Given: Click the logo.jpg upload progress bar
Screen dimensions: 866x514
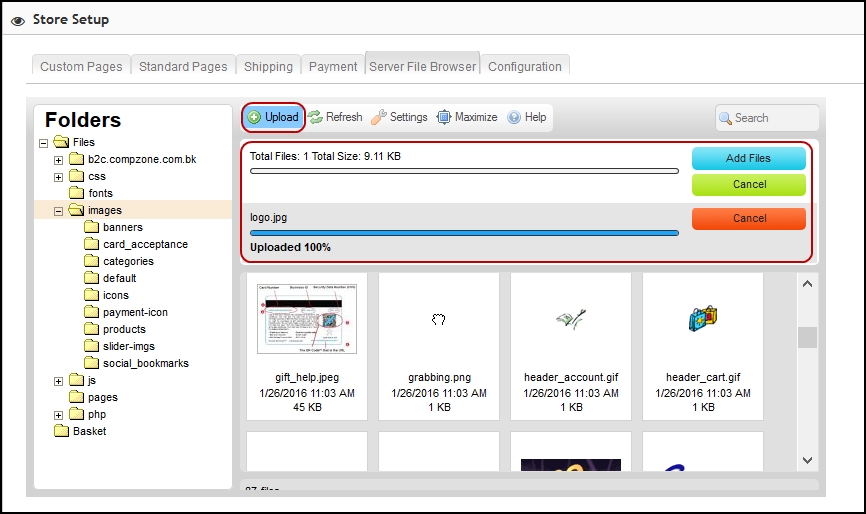Looking at the screenshot, I should click(464, 233).
